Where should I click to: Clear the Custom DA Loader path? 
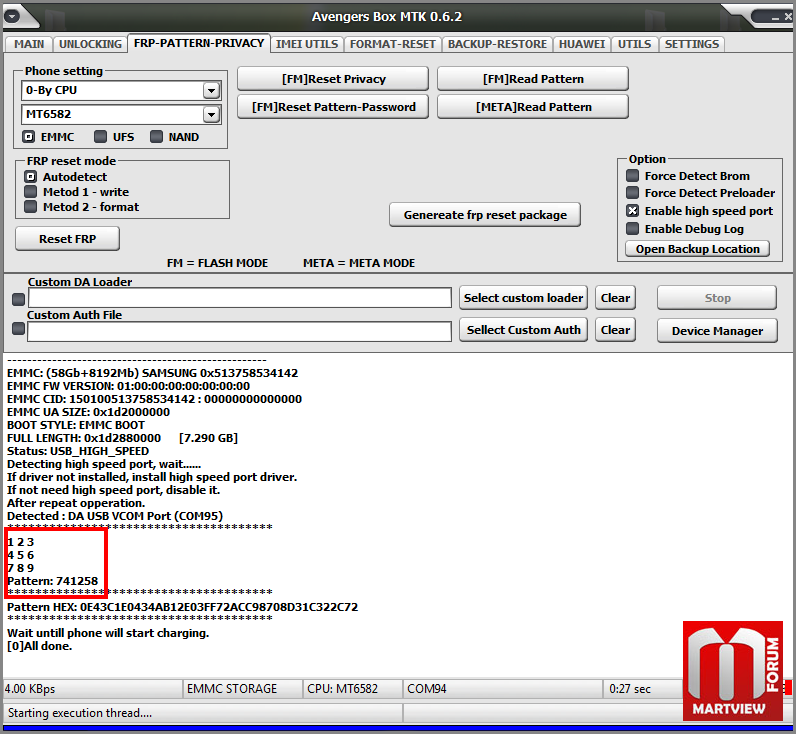tap(615, 298)
